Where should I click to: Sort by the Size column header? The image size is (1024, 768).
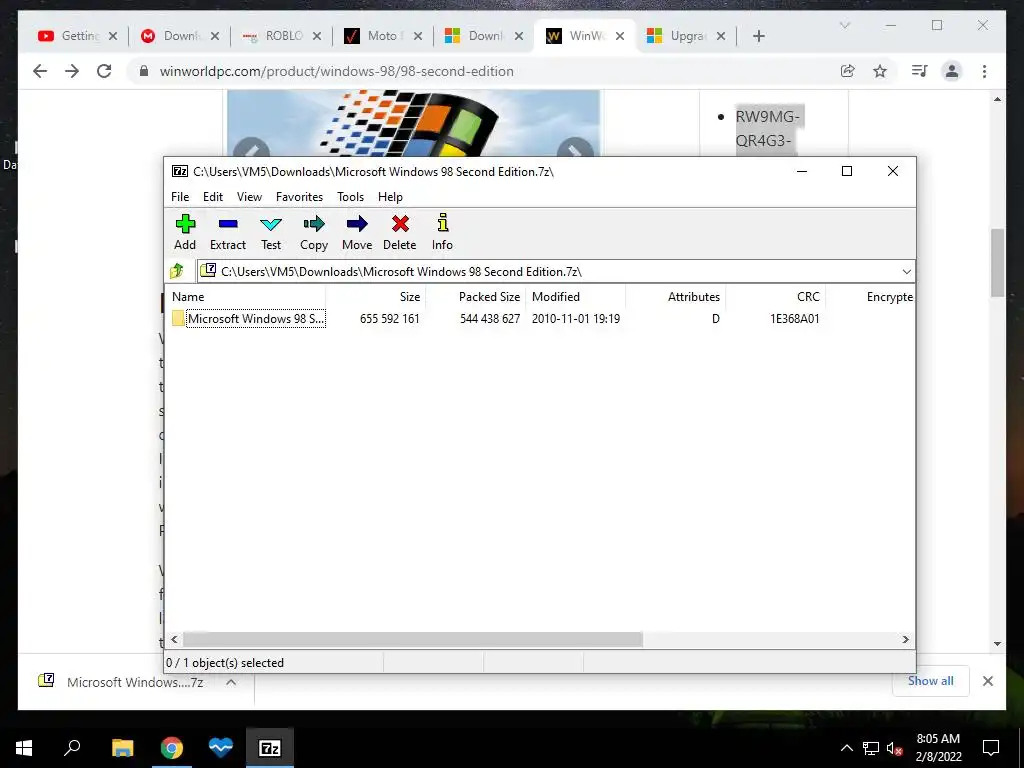coord(376,296)
